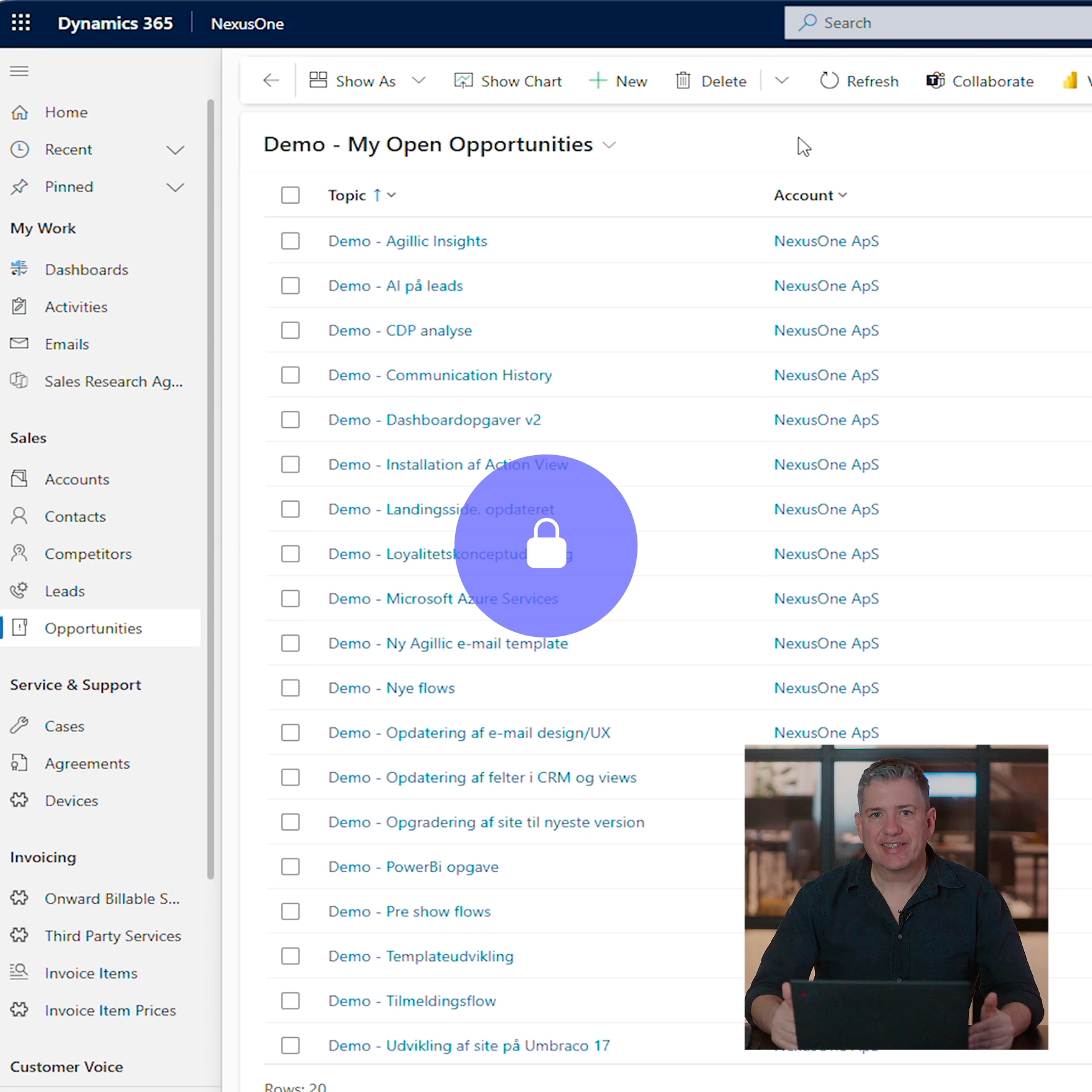Open the Account column dropdown
Image resolution: width=1092 pixels, height=1092 pixels.
pos(843,195)
